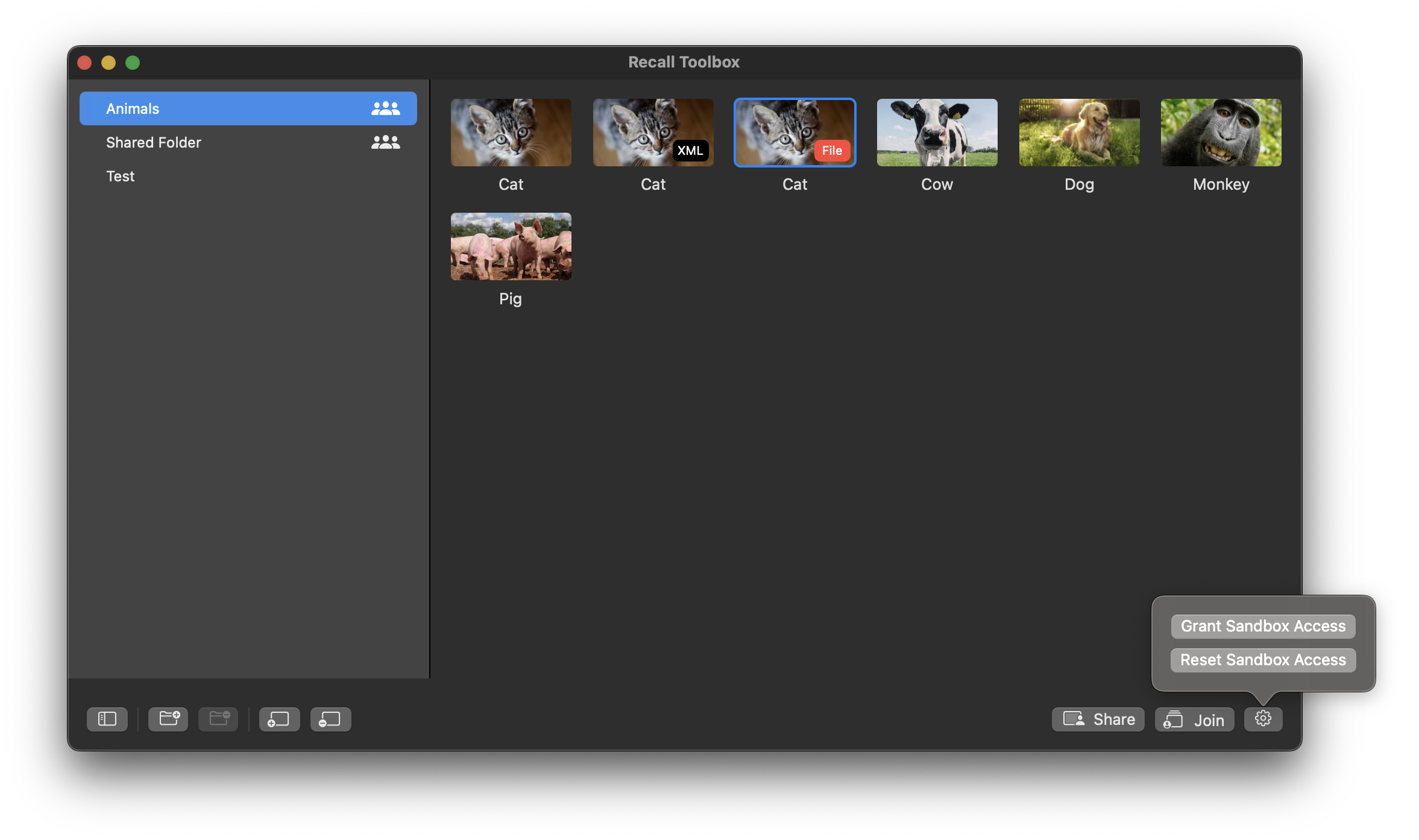Click the red File badge on Cat
The height and width of the screenshot is (840, 1419).
(832, 151)
